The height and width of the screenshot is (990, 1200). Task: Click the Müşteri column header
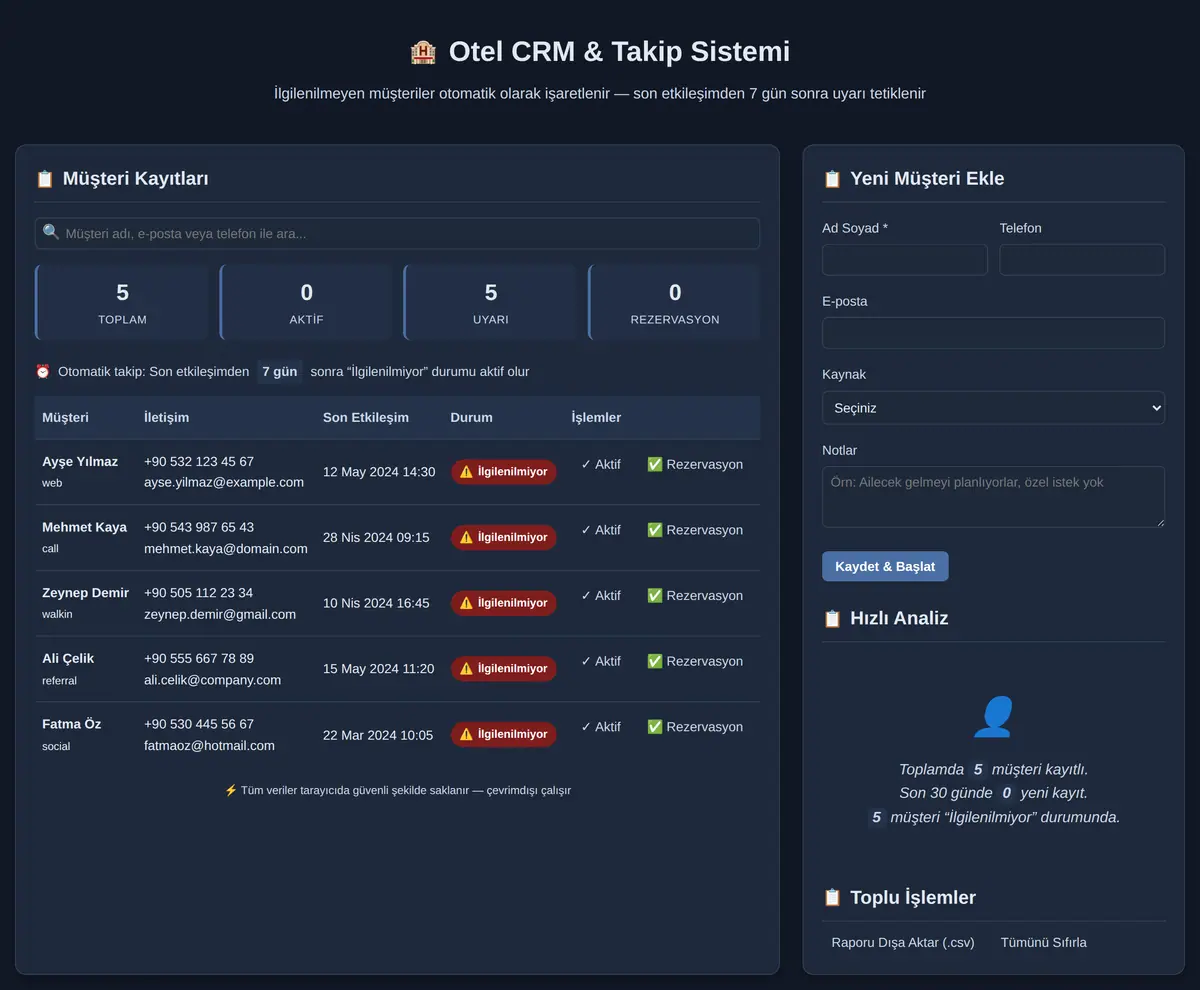click(x=65, y=418)
